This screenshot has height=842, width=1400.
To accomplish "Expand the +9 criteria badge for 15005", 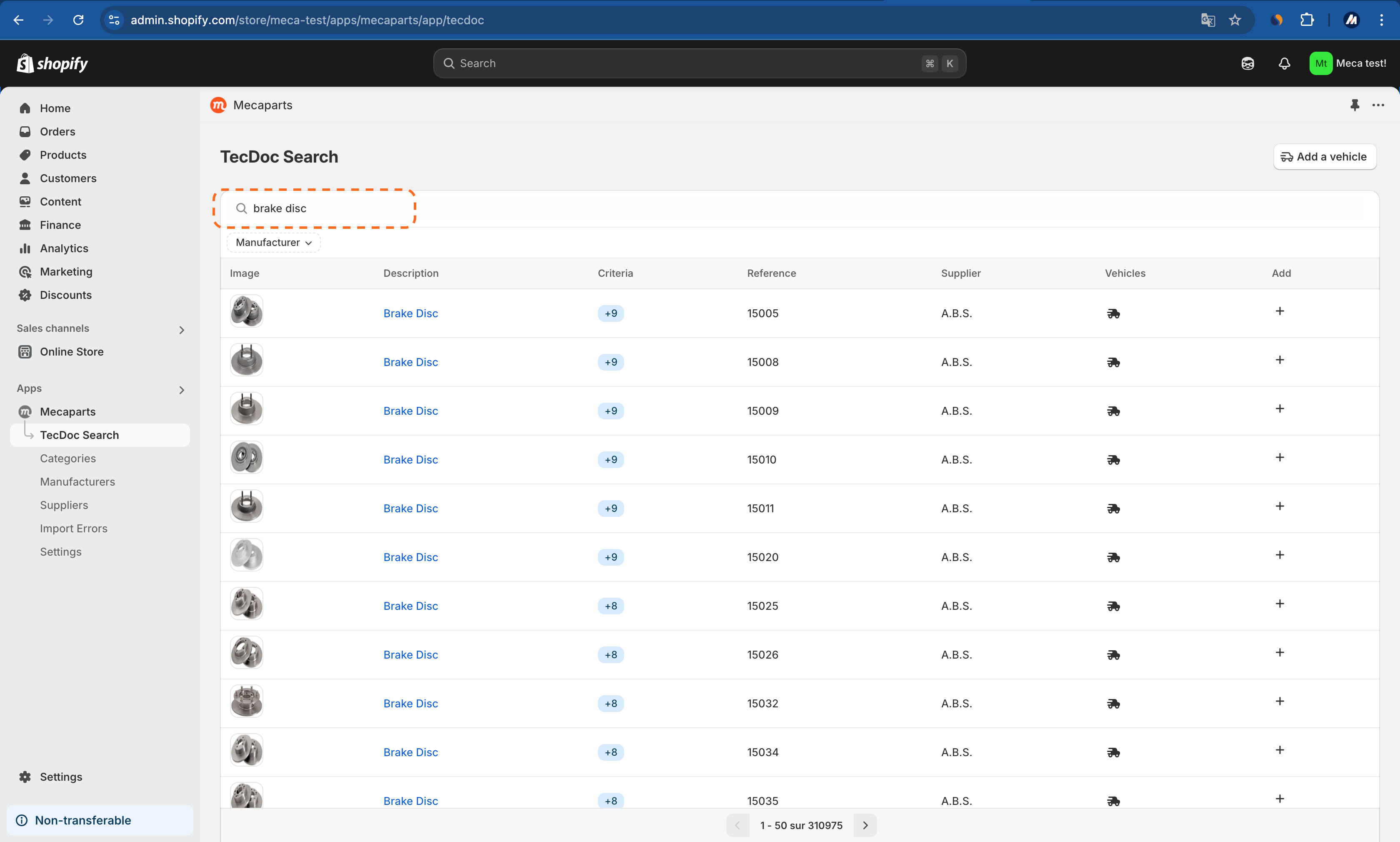I will point(611,313).
